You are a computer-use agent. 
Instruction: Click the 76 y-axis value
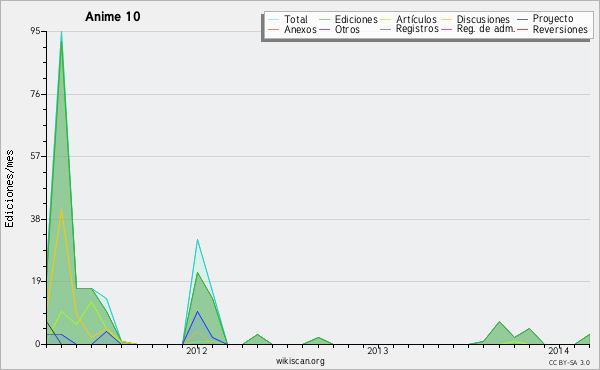click(x=35, y=94)
